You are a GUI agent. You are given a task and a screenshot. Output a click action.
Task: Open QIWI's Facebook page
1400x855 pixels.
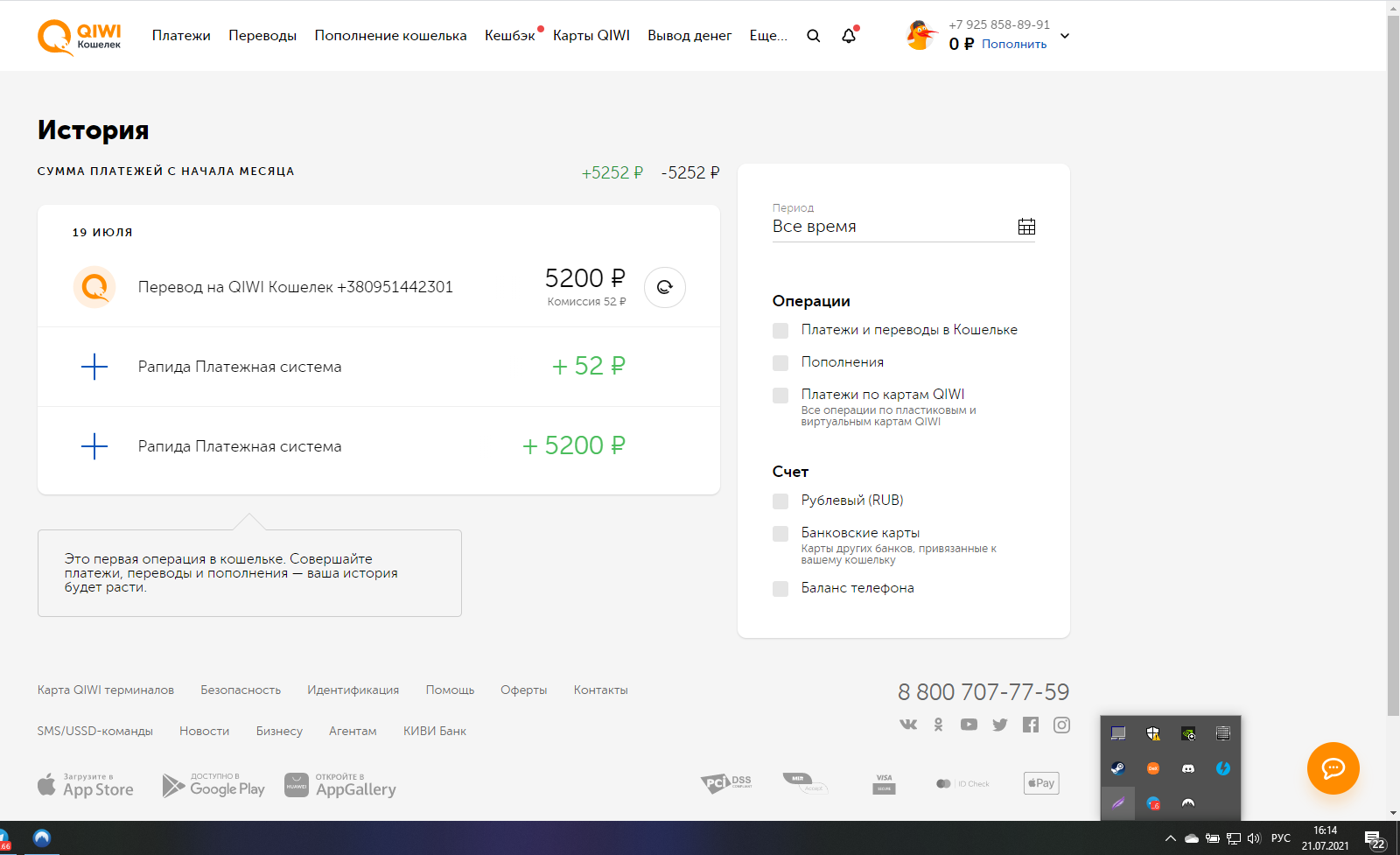[1031, 725]
